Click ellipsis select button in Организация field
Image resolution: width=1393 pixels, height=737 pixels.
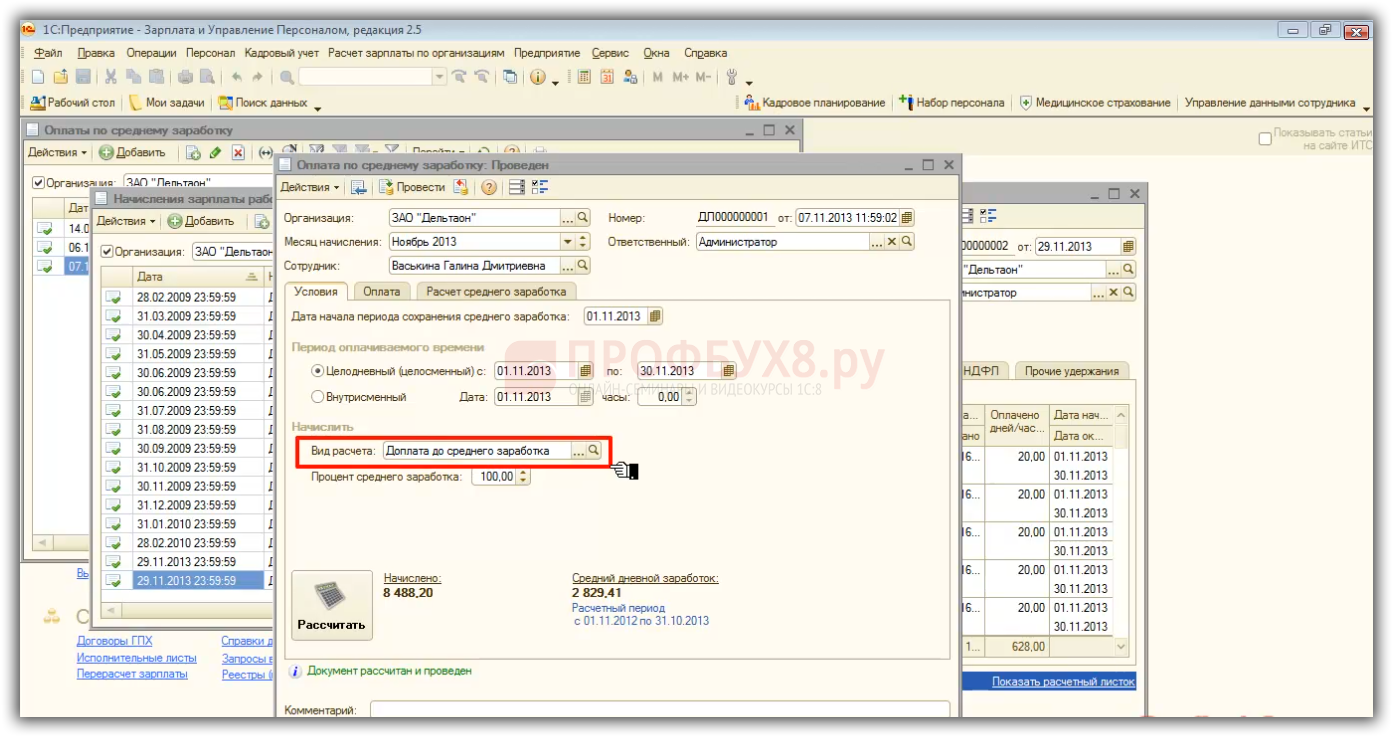(x=568, y=217)
